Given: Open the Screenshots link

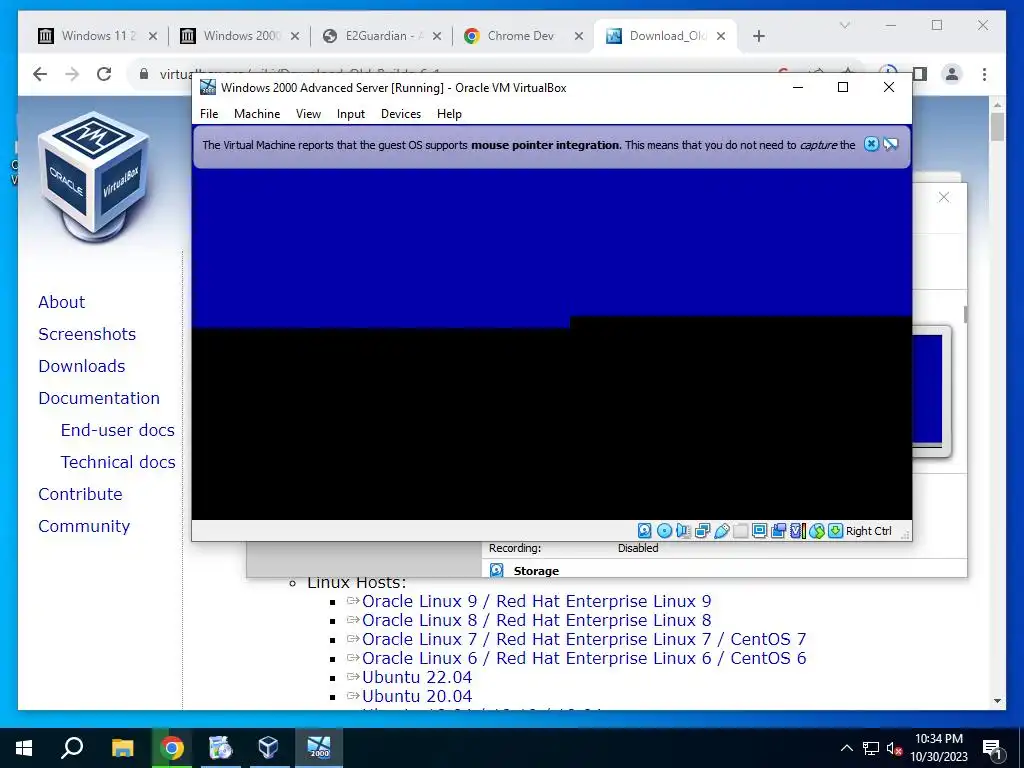Looking at the screenshot, I should click(x=87, y=334).
